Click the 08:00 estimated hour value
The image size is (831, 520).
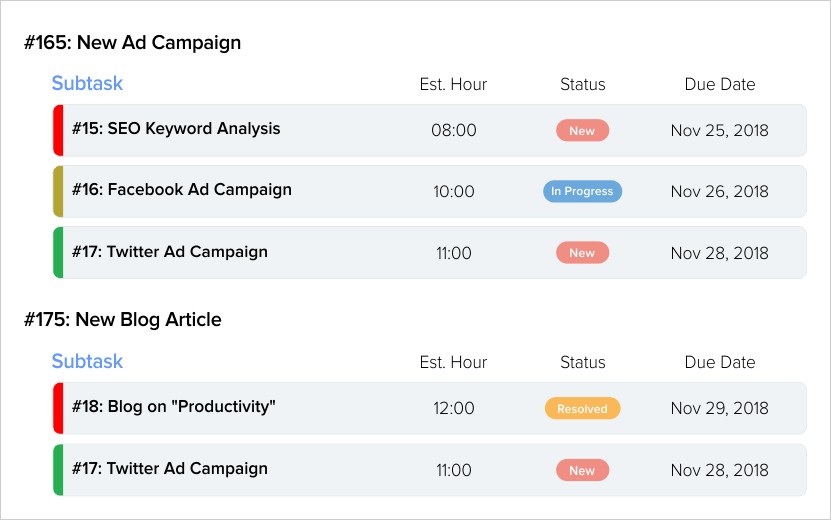tap(453, 131)
